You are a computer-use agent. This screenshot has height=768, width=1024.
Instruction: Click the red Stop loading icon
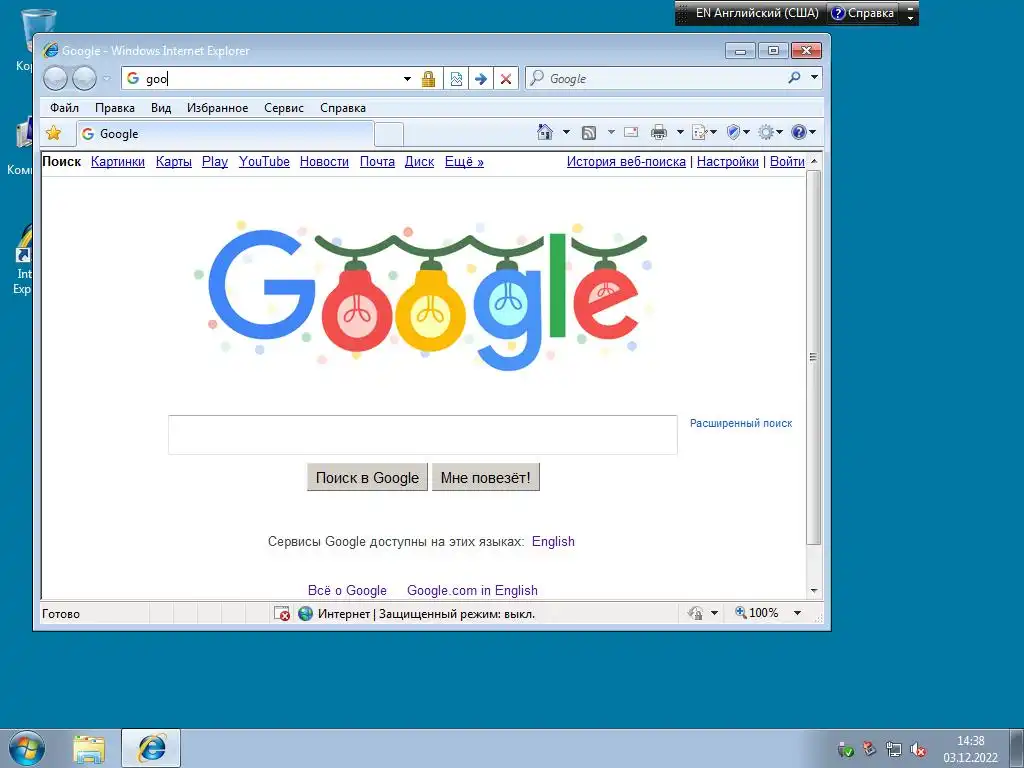pos(505,79)
